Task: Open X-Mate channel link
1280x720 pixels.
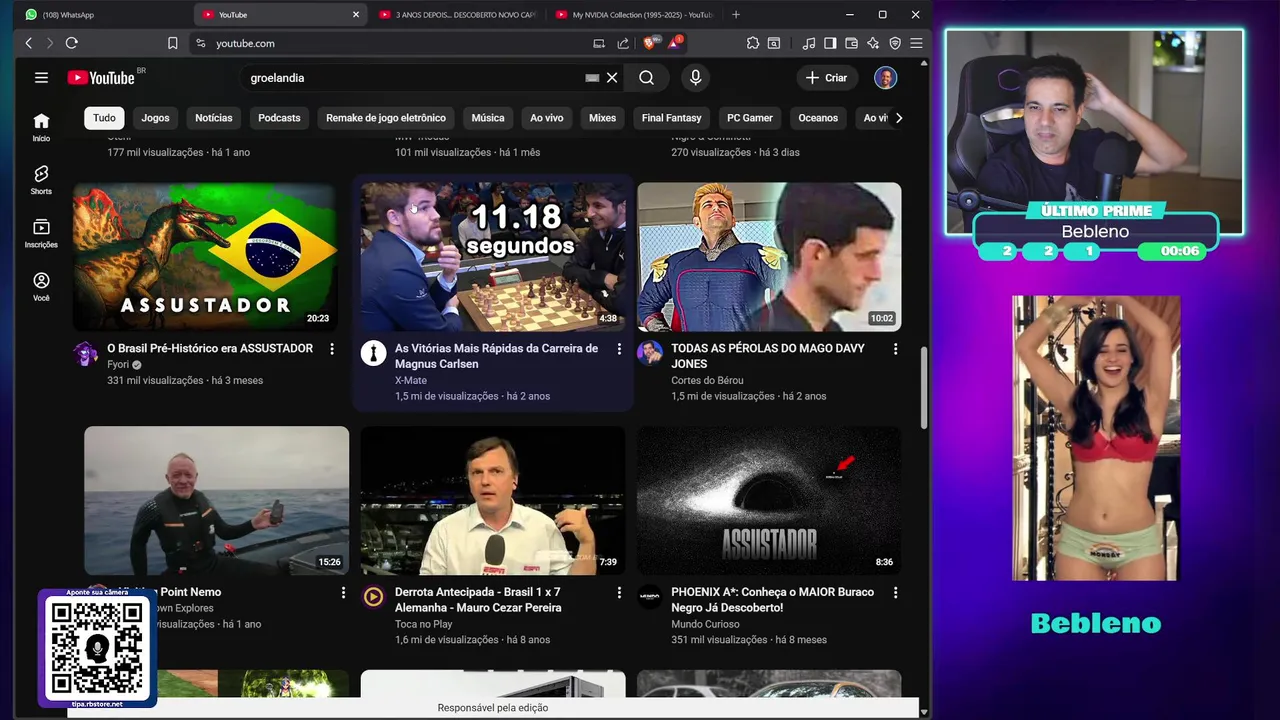Action: (411, 380)
